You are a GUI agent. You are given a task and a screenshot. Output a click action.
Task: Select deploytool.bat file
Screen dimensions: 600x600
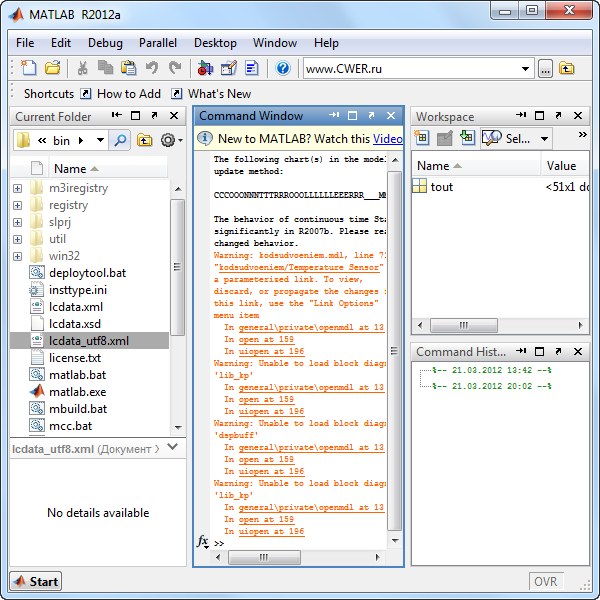coord(87,273)
